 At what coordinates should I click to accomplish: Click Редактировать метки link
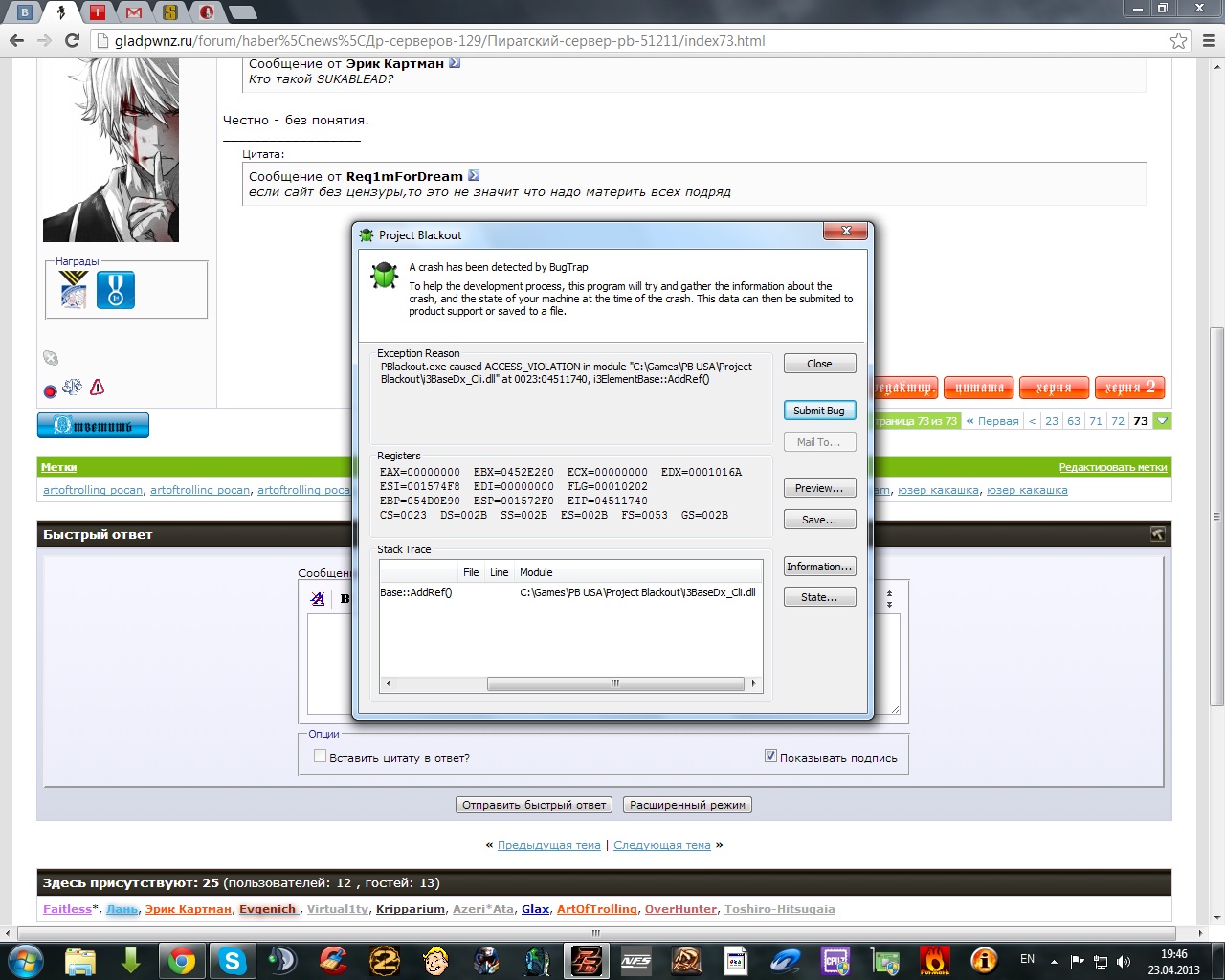point(1113,467)
